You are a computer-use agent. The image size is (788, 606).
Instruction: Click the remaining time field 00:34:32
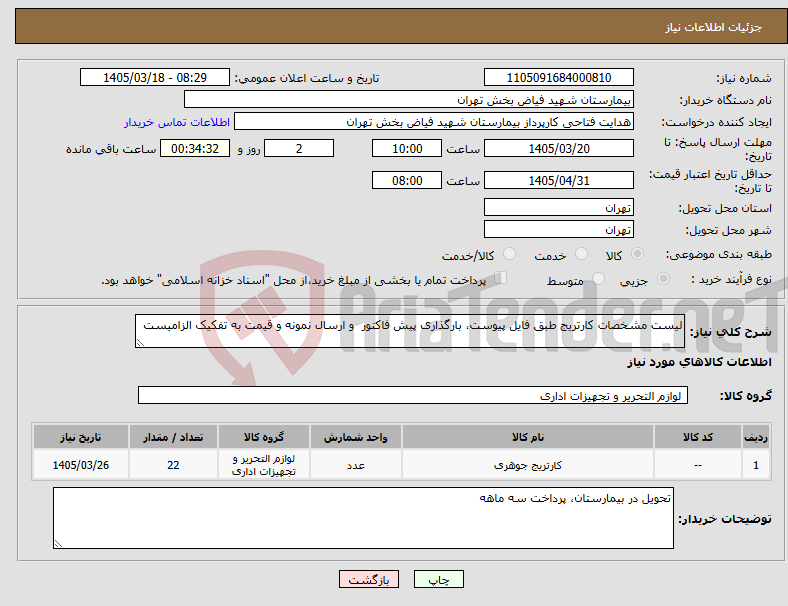(195, 148)
